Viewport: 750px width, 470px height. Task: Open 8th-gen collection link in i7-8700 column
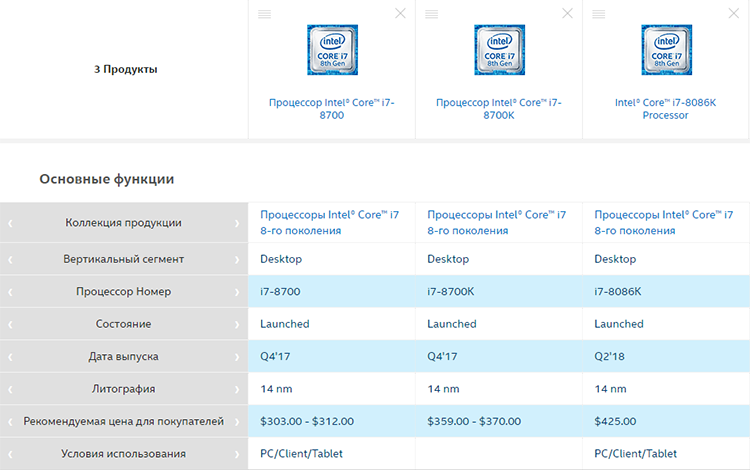point(329,222)
